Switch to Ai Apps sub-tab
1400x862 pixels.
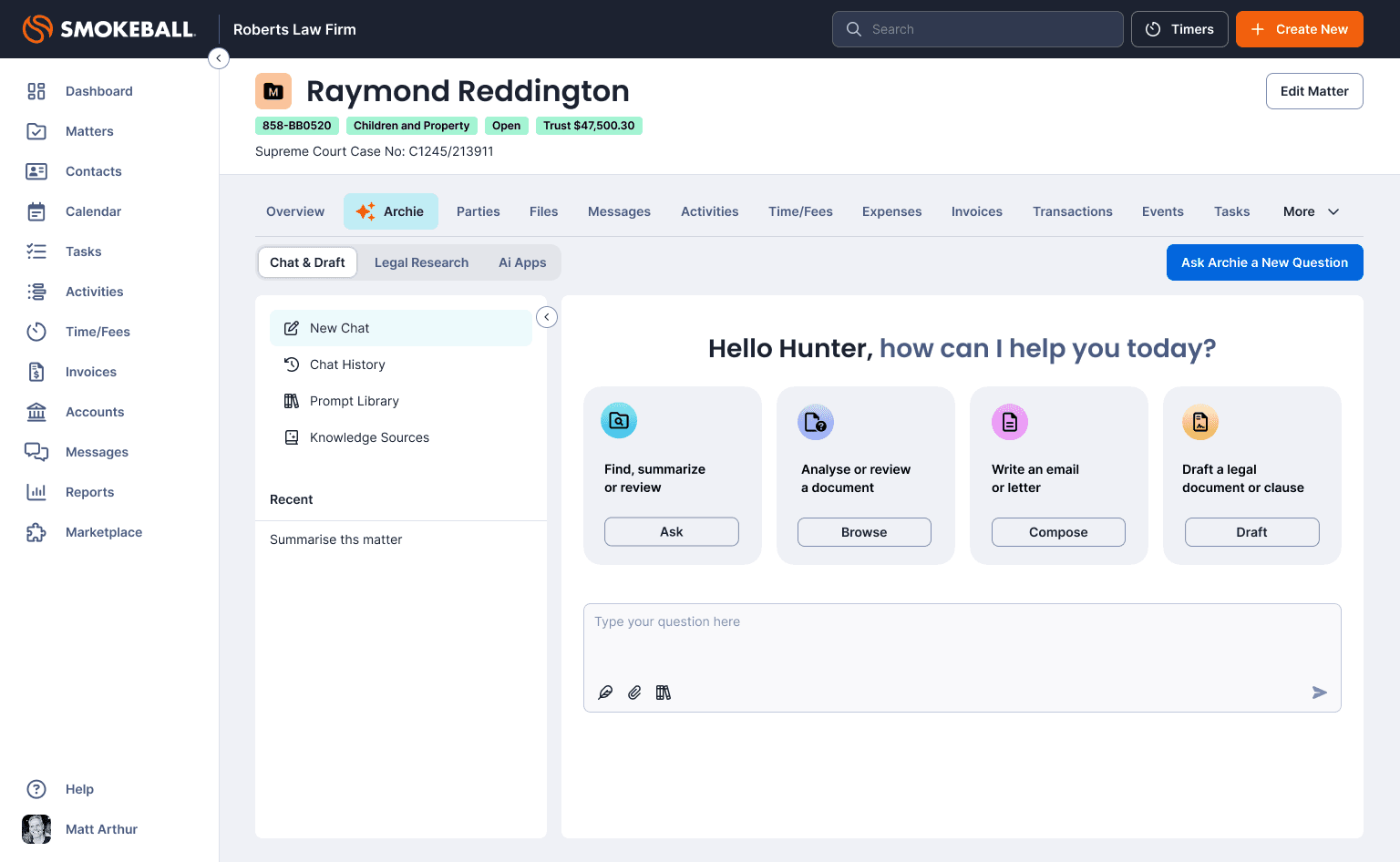tap(522, 262)
